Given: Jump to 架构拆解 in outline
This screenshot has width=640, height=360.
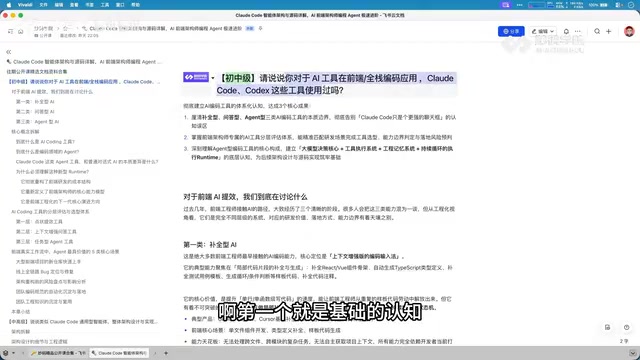Looking at the screenshot, I should click(21, 331).
